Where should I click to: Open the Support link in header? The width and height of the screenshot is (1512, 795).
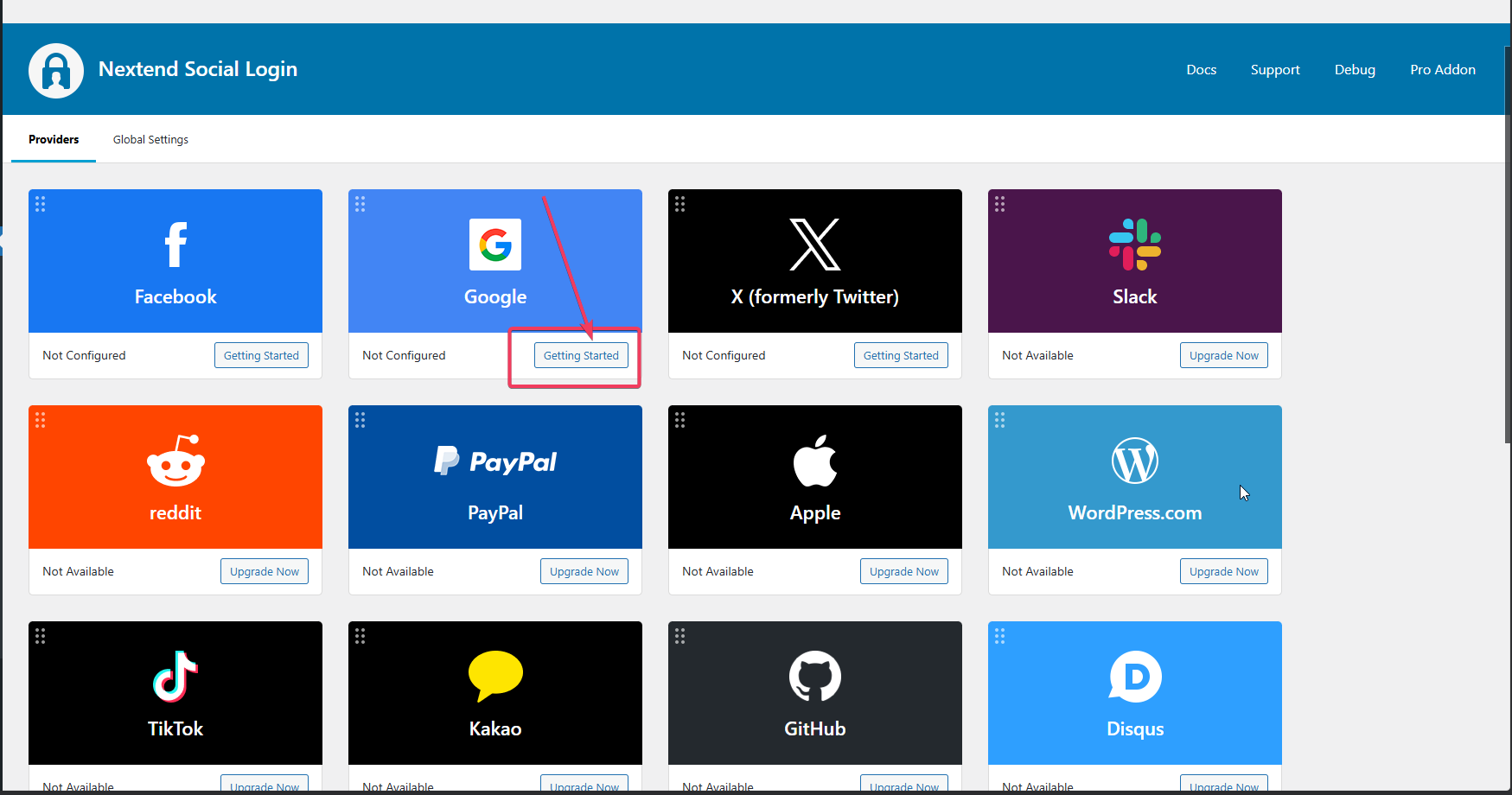[1275, 69]
